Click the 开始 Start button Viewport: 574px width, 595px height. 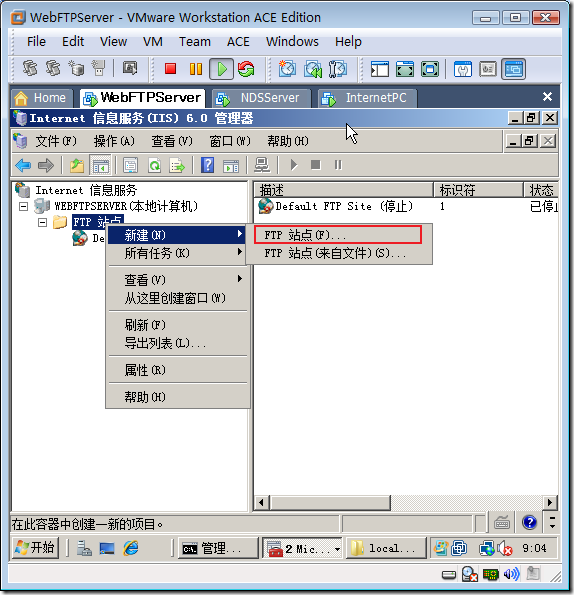(35, 548)
